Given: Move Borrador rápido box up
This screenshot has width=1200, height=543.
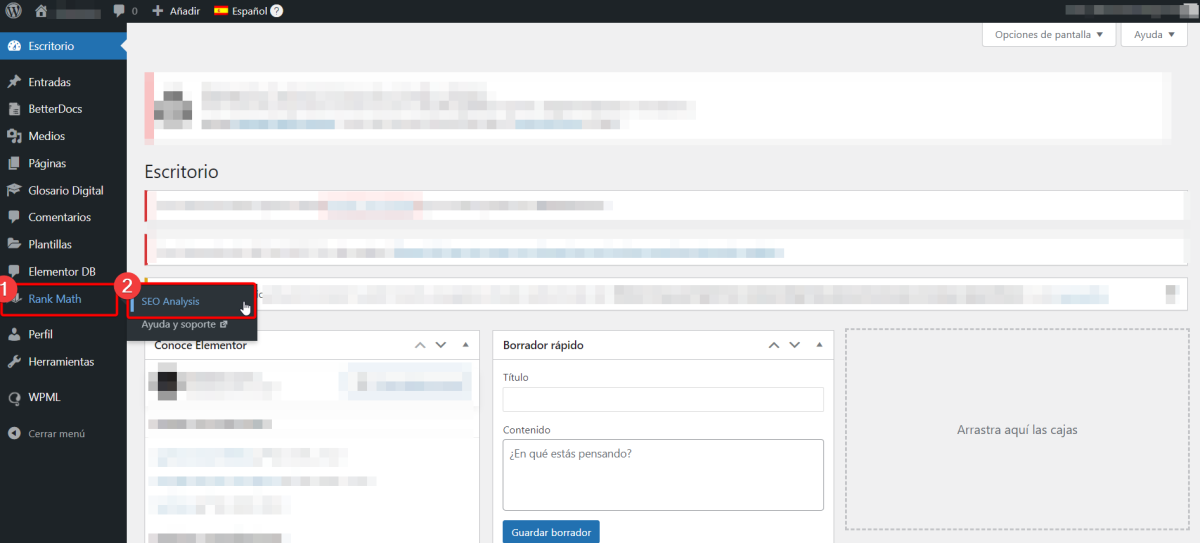Looking at the screenshot, I should point(774,345).
